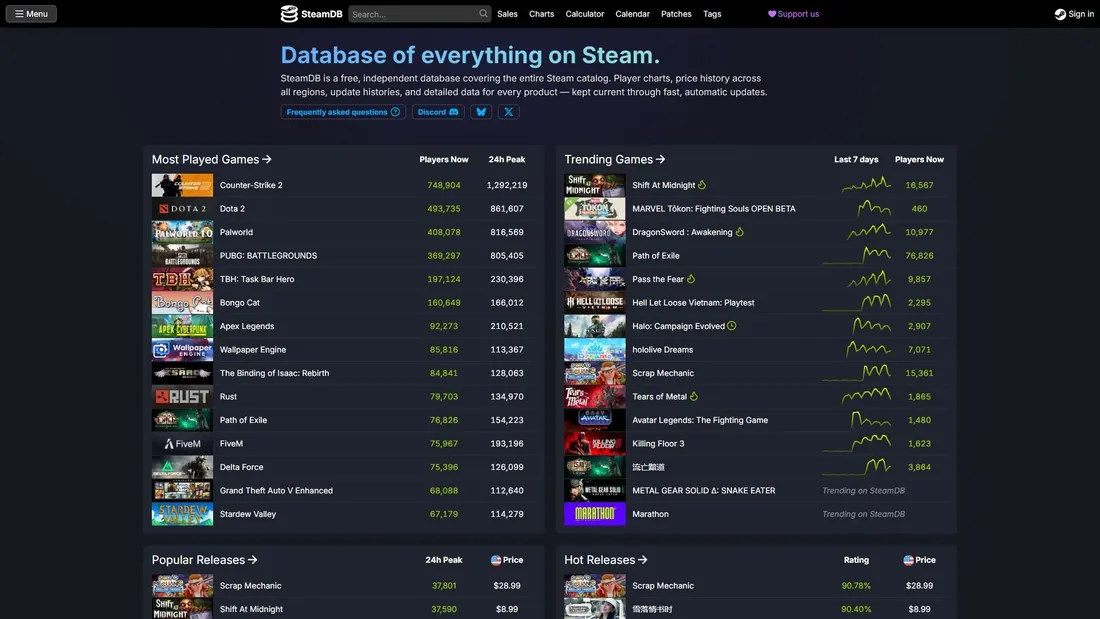Image resolution: width=1100 pixels, height=619 pixels.
Task: Open Apex Legends game link
Action: pos(247,326)
